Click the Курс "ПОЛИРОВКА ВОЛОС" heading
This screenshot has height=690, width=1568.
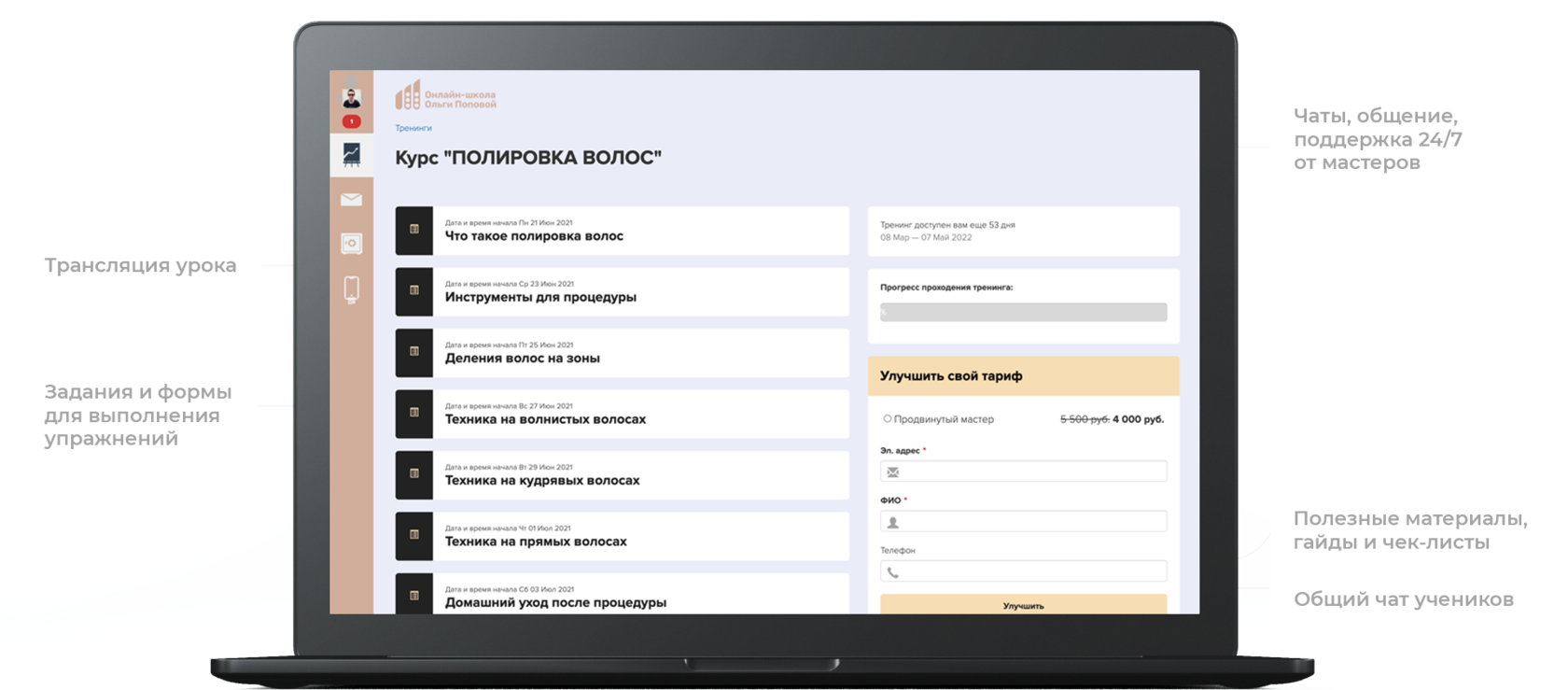point(528,158)
